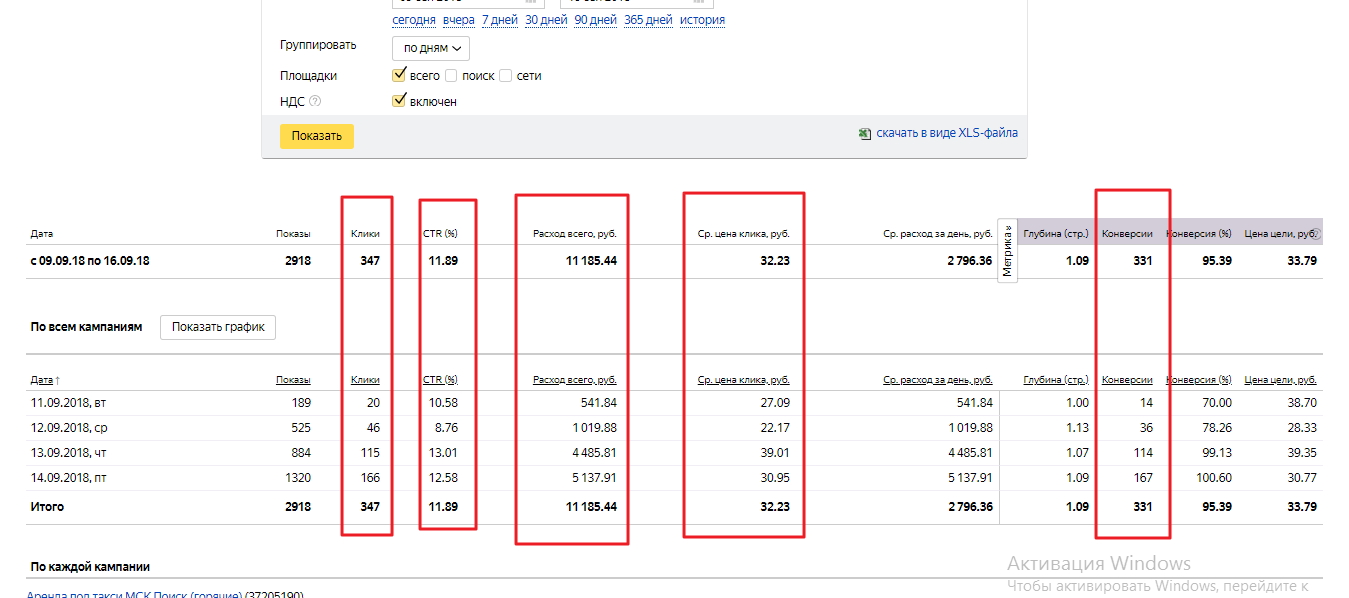The width and height of the screenshot is (1349, 598).
Task: Click impressions value '884' for 13.09.2018
Action: (x=300, y=453)
